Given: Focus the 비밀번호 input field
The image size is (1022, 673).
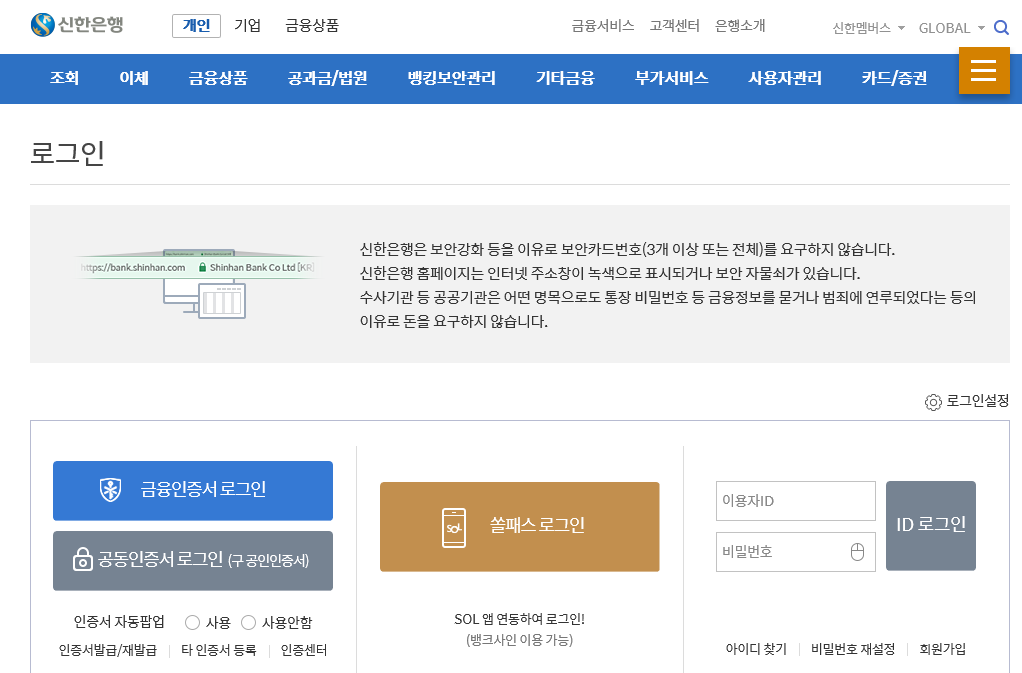Looking at the screenshot, I should 795,552.
